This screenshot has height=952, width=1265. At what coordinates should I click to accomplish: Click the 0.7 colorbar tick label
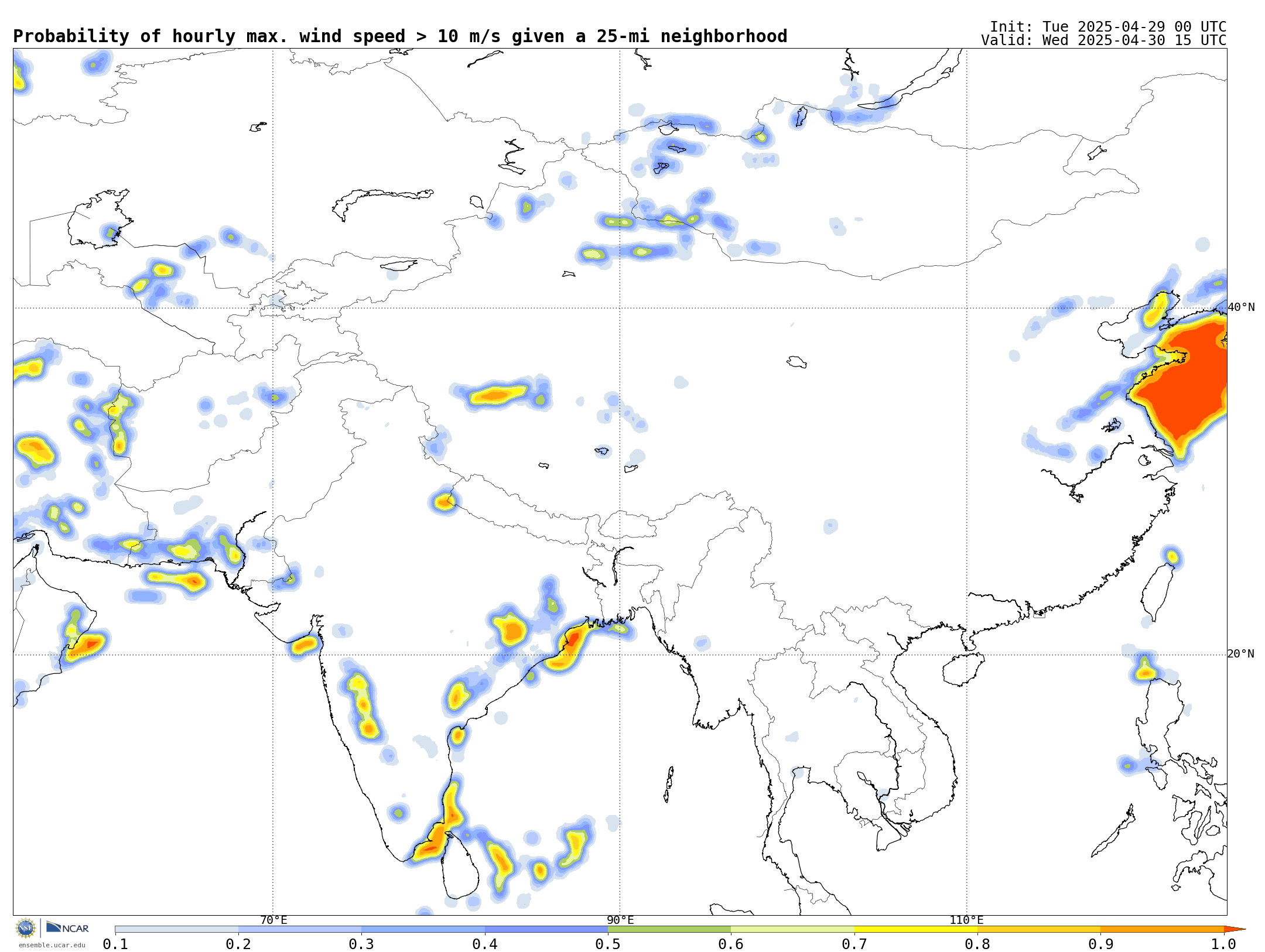pyautogui.click(x=854, y=944)
